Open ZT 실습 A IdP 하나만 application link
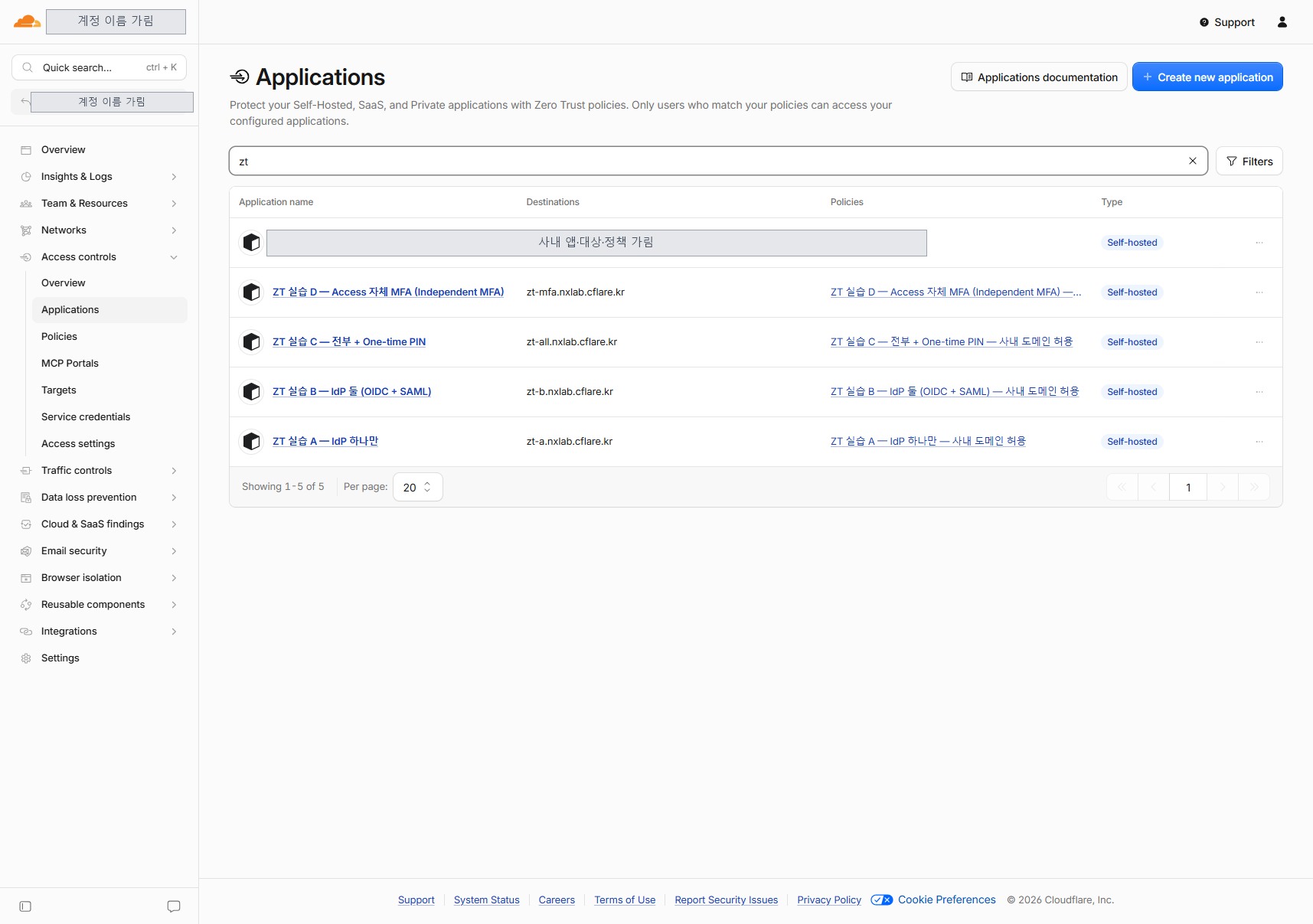The image size is (1313, 924). tap(325, 442)
